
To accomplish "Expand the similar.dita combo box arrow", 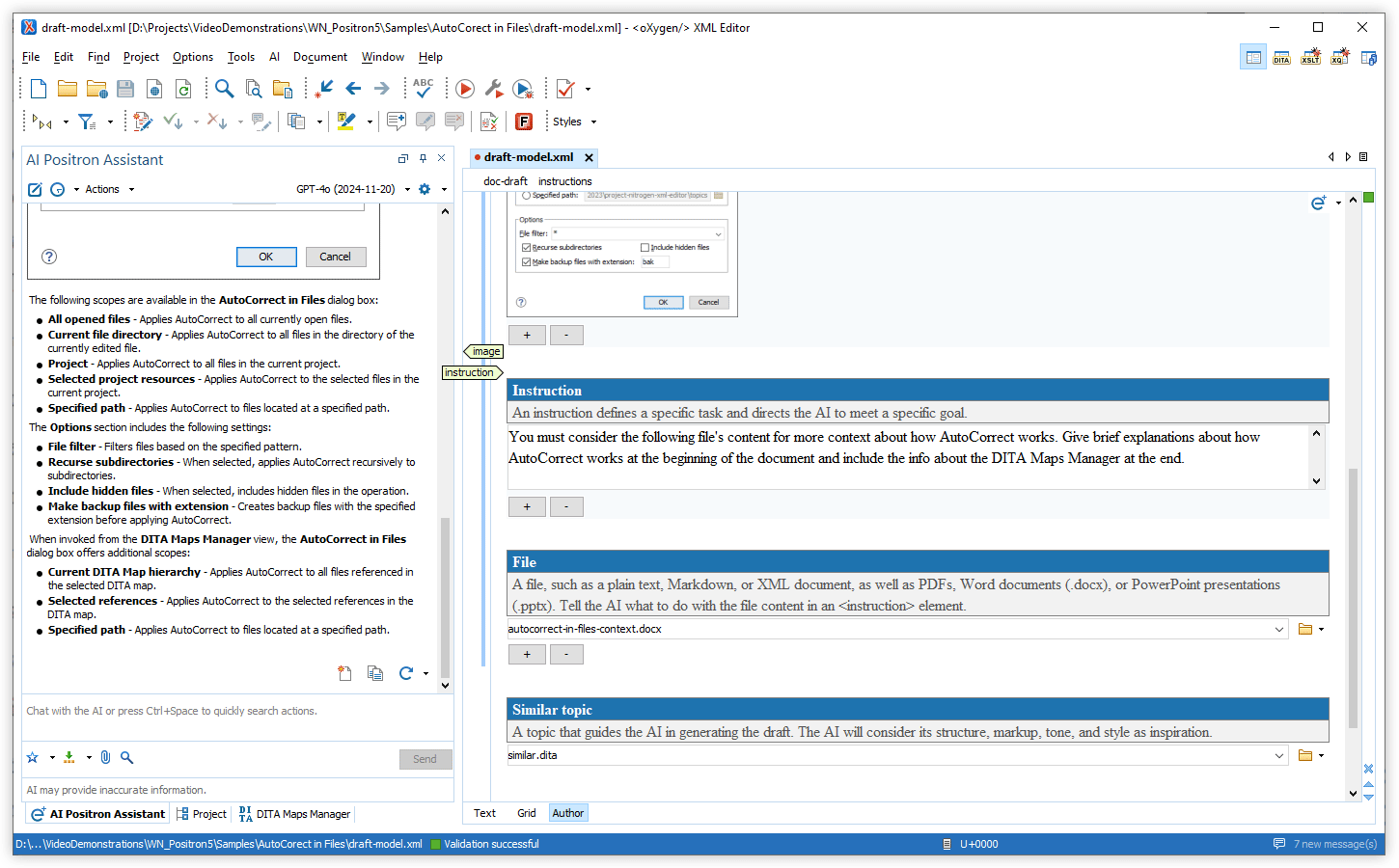I will point(1279,755).
